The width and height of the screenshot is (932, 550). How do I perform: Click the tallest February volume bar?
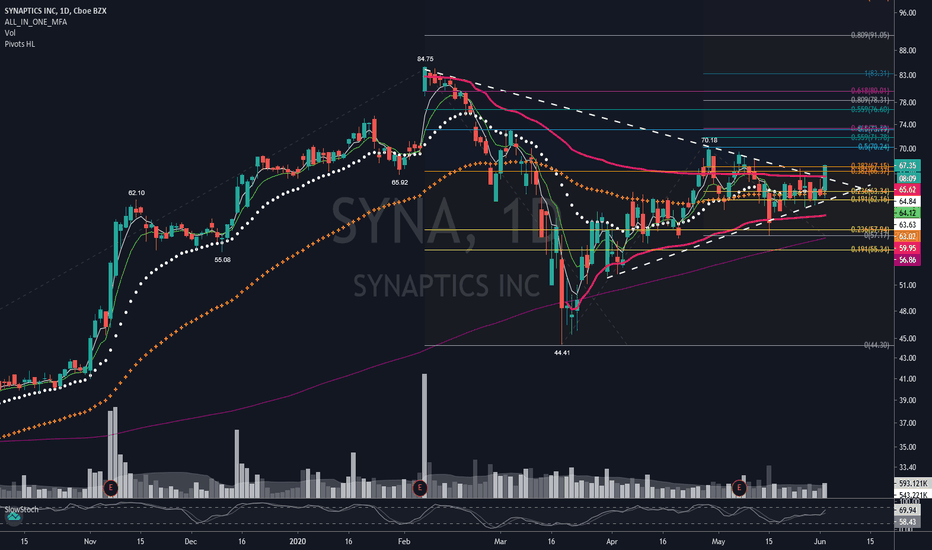(424, 436)
